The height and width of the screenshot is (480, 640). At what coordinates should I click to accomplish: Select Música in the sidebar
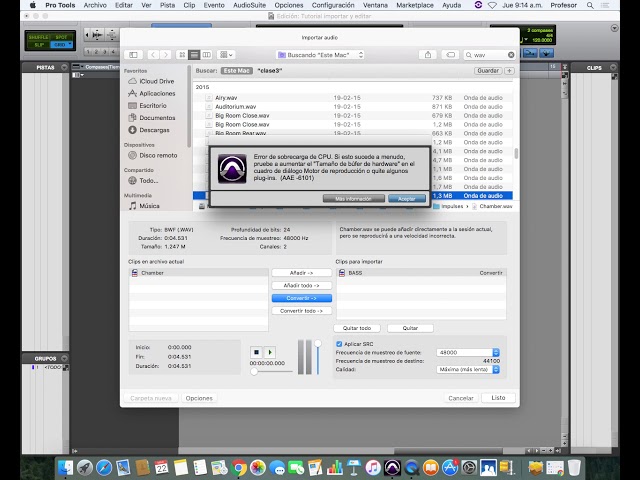(144, 206)
